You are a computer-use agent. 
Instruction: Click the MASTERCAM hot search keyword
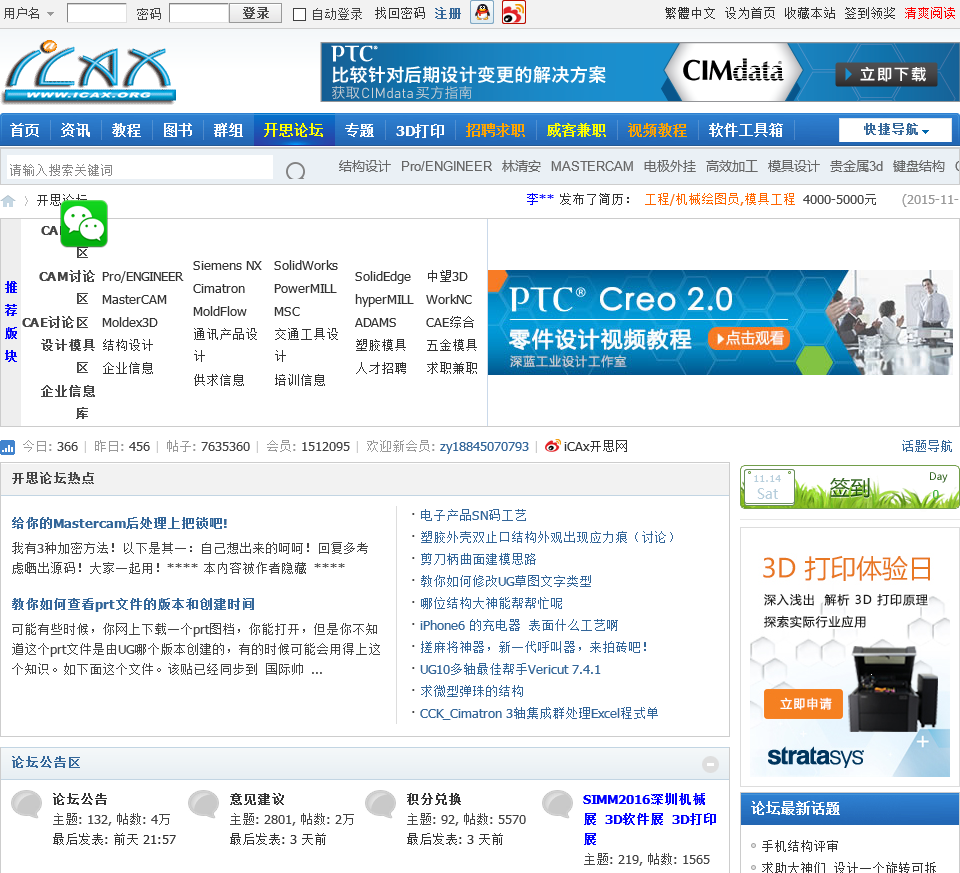pos(592,167)
